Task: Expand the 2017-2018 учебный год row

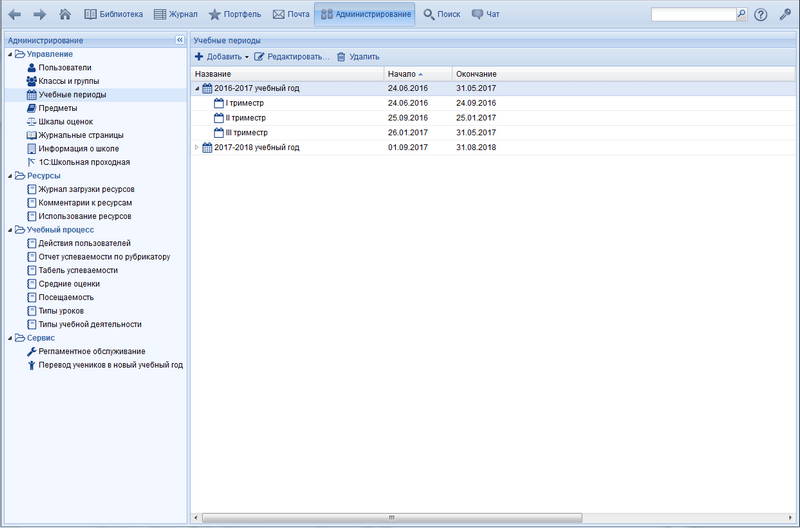Action: 197,148
